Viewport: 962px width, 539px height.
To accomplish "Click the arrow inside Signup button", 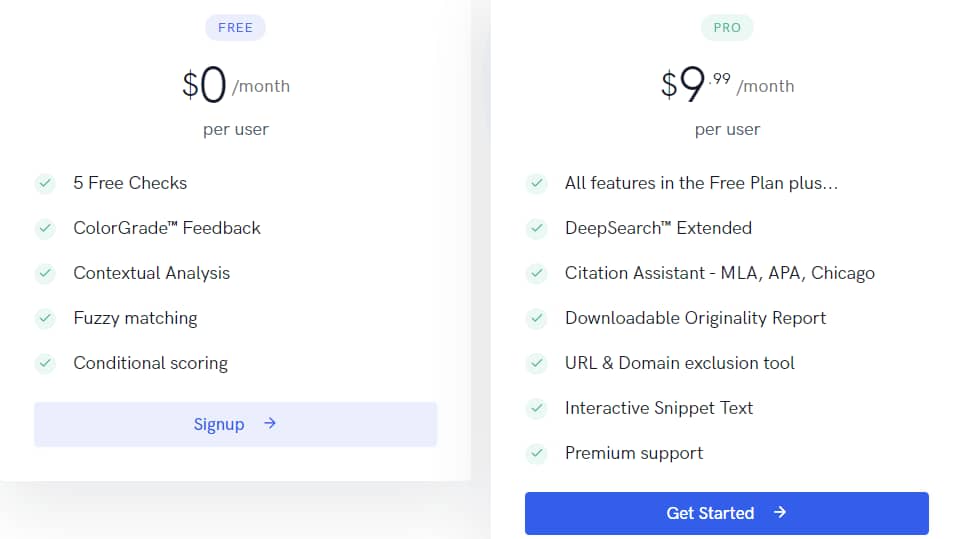I will 270,424.
